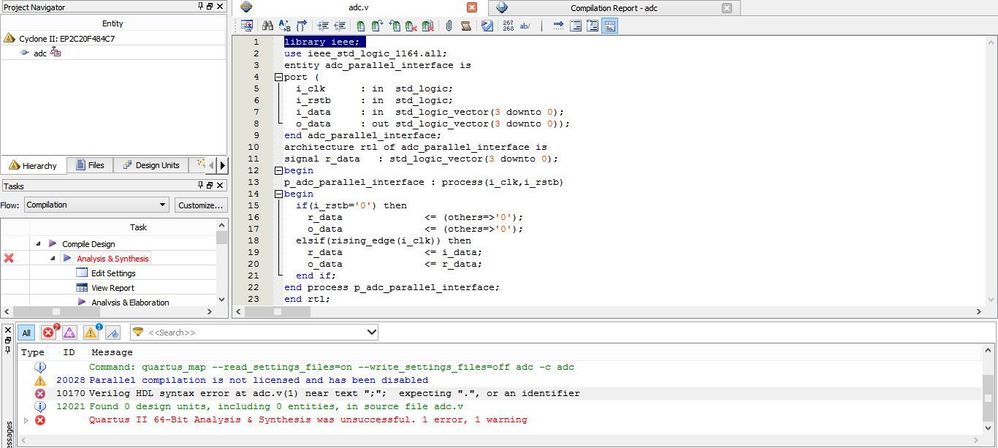Show critical warning messages filter icon
The height and width of the screenshot is (448, 998).
click(x=70, y=332)
